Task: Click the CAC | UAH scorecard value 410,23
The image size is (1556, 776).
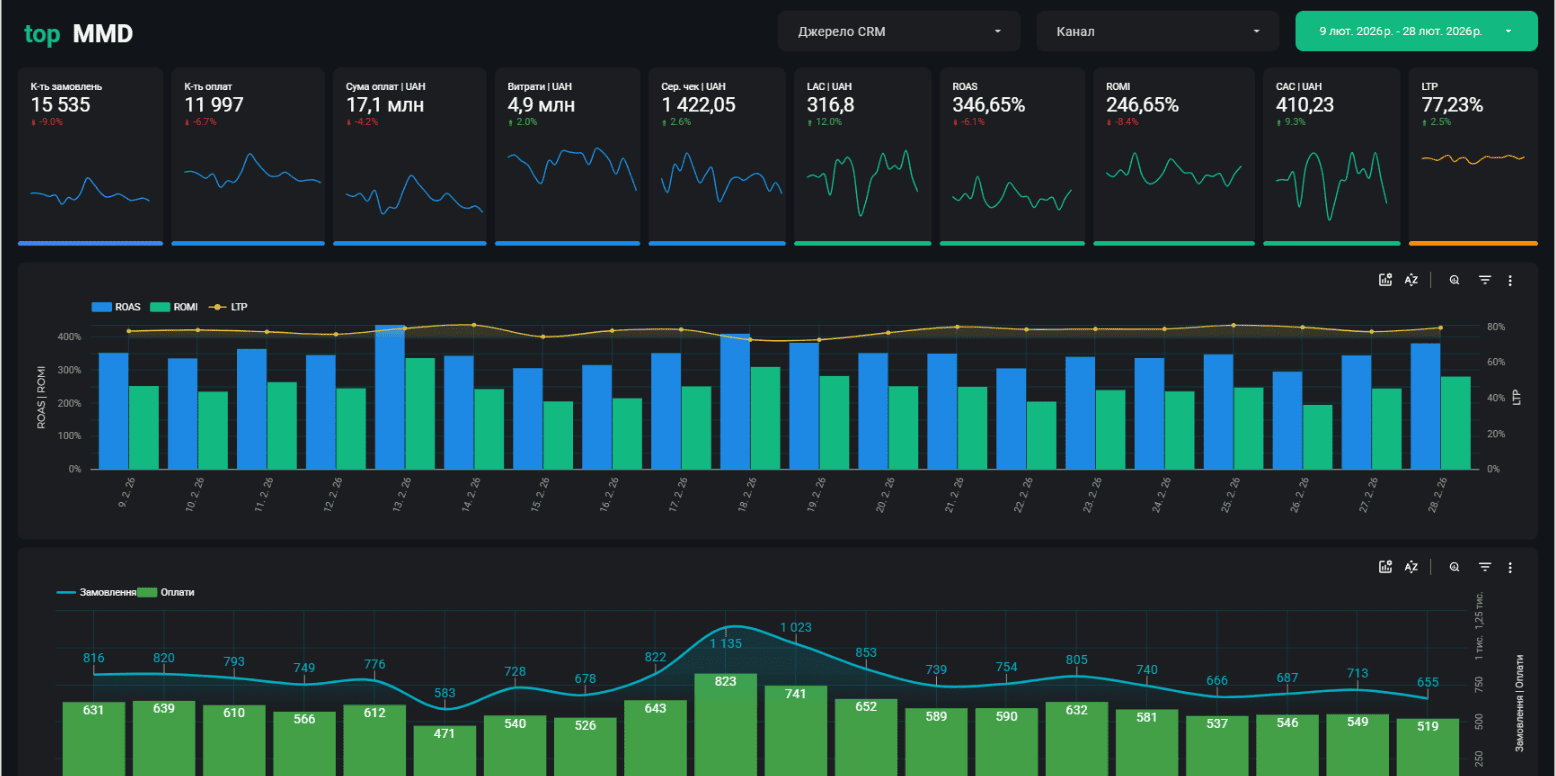Action: coord(1306,105)
